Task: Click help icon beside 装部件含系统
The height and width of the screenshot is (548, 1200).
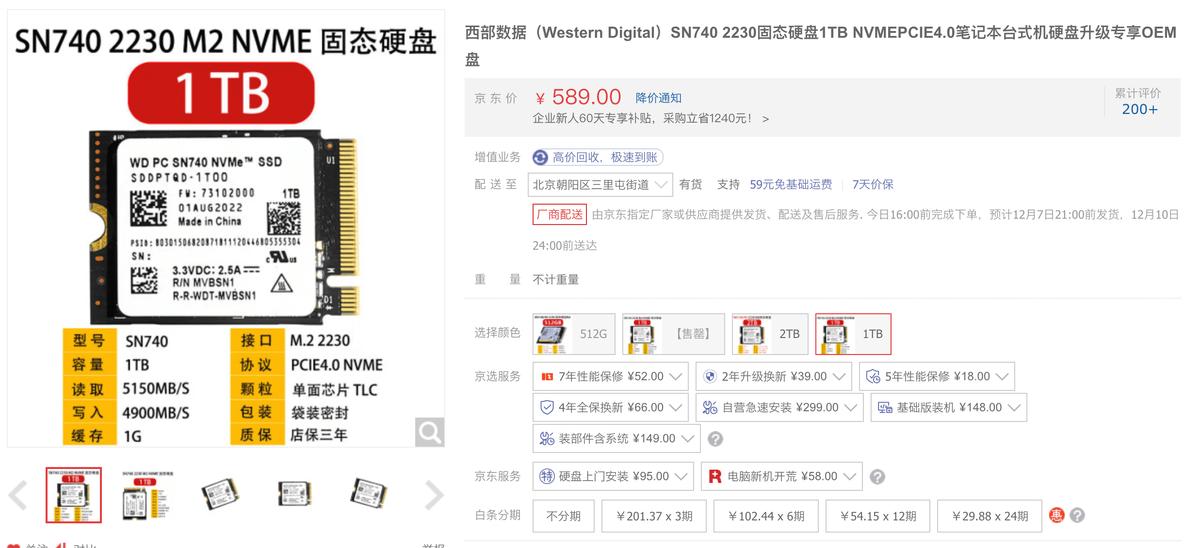Action: [715, 439]
